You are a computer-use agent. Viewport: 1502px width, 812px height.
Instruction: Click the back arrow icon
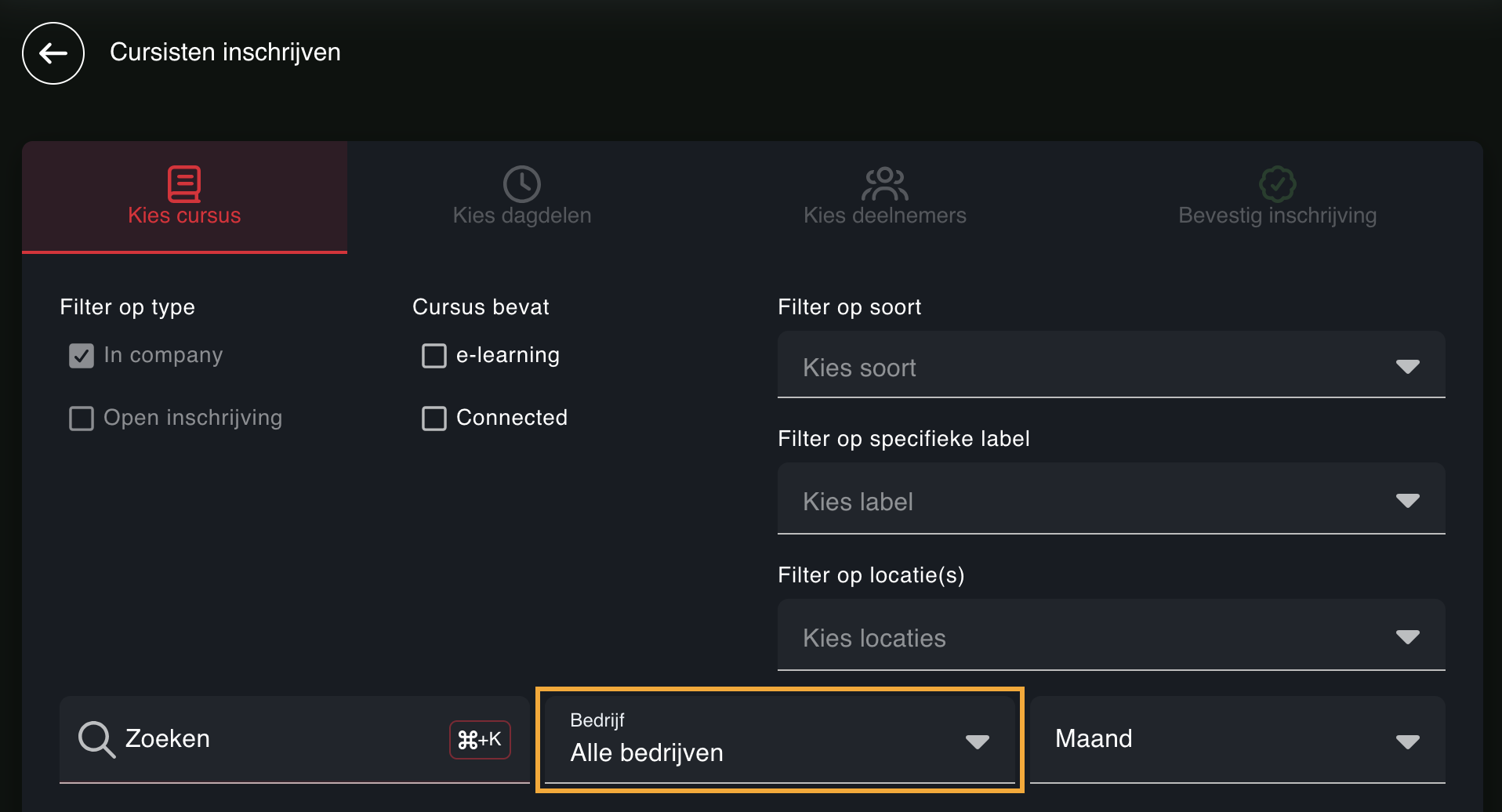(x=53, y=53)
